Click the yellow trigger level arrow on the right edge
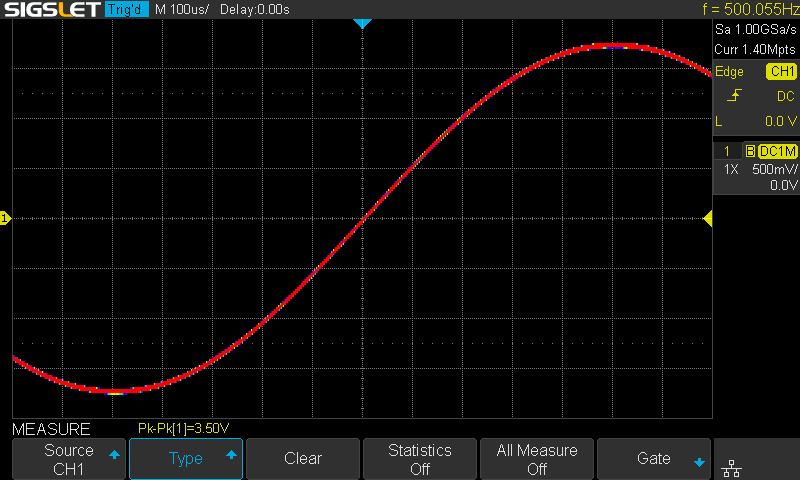The height and width of the screenshot is (480, 800). coord(708,219)
